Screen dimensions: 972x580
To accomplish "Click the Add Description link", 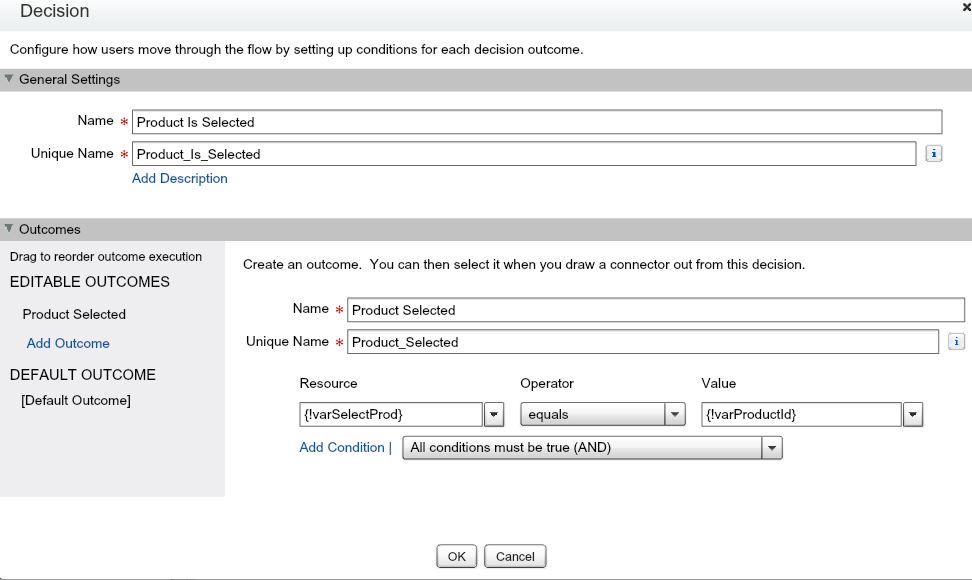I will click(x=180, y=178).
